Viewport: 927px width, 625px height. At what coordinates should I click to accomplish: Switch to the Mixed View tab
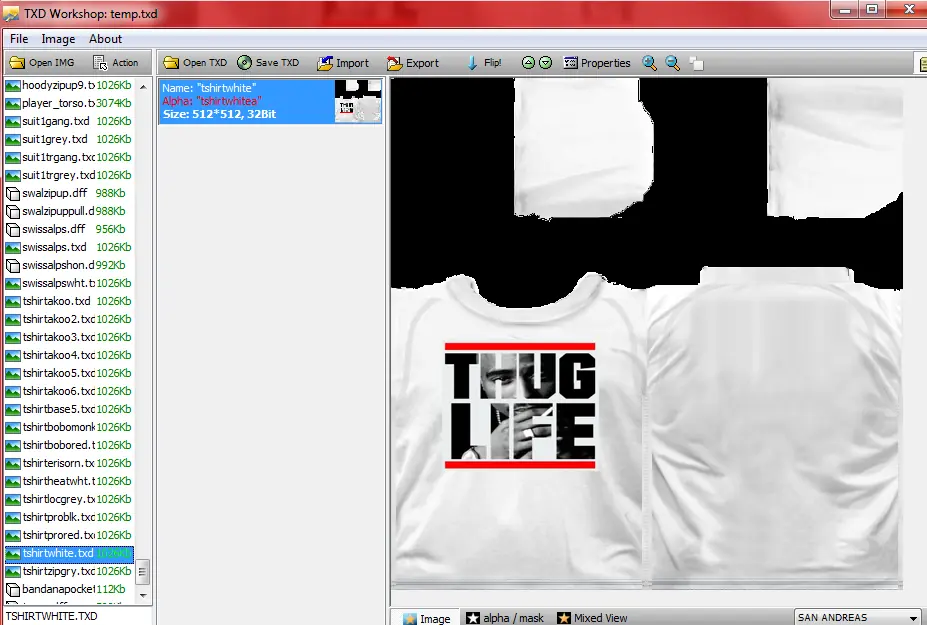point(592,618)
